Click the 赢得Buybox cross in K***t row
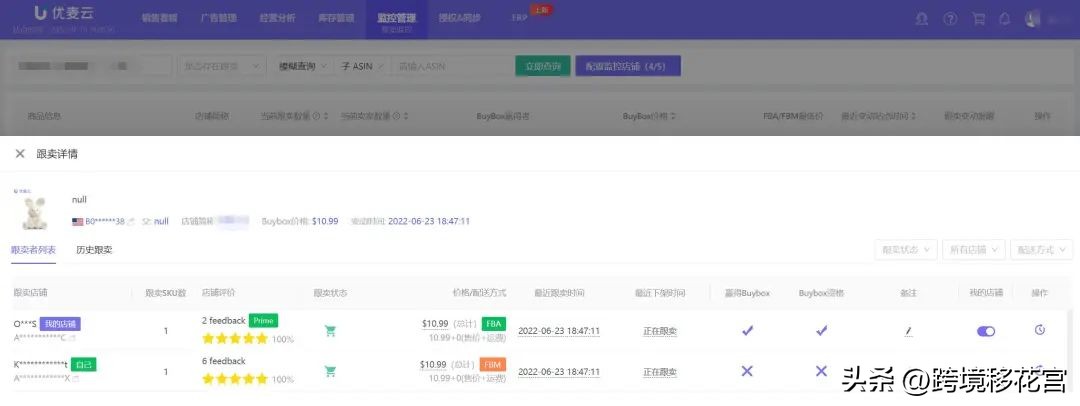This screenshot has width=1080, height=406. click(747, 372)
